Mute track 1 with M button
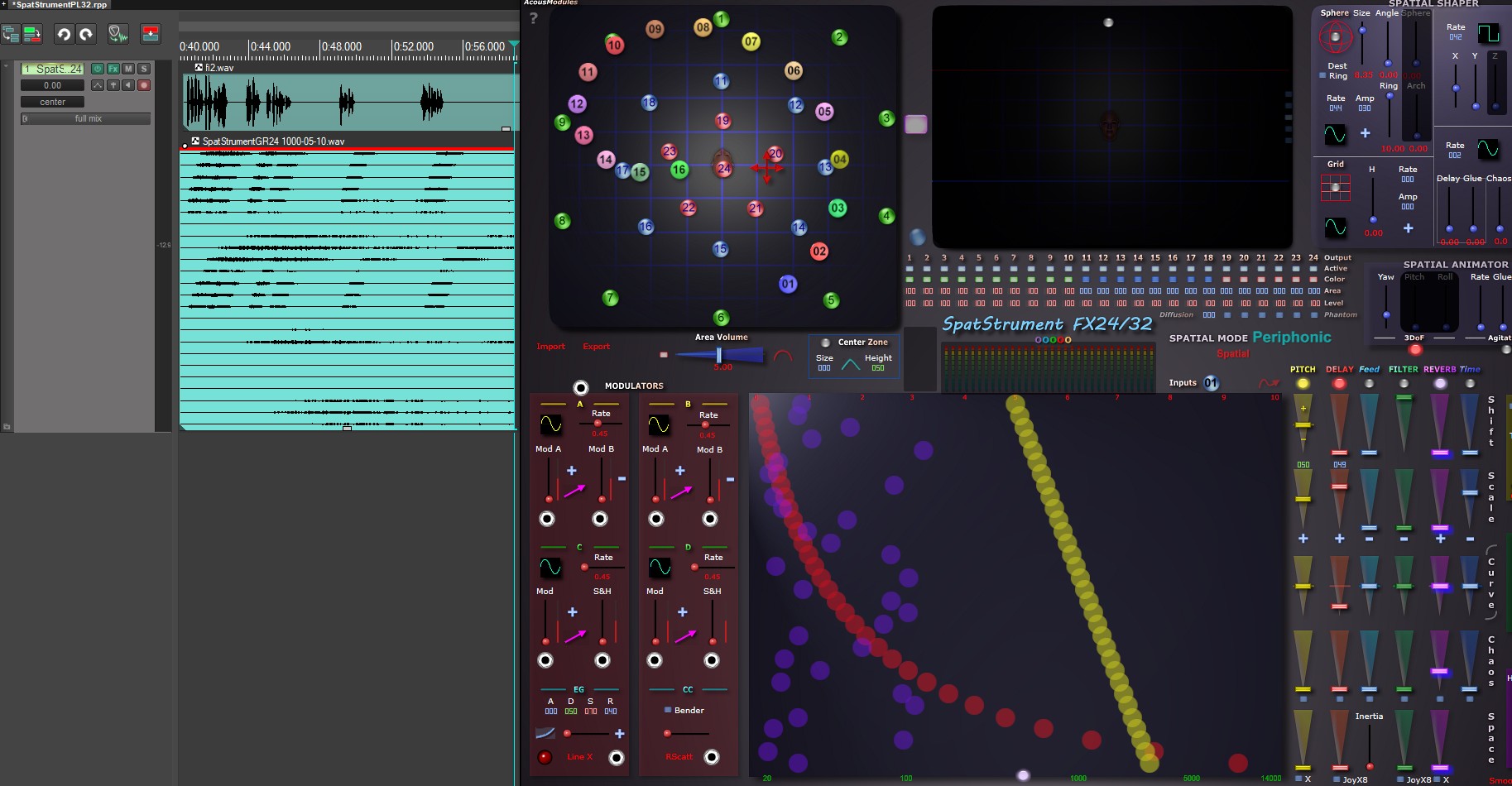 [128, 69]
